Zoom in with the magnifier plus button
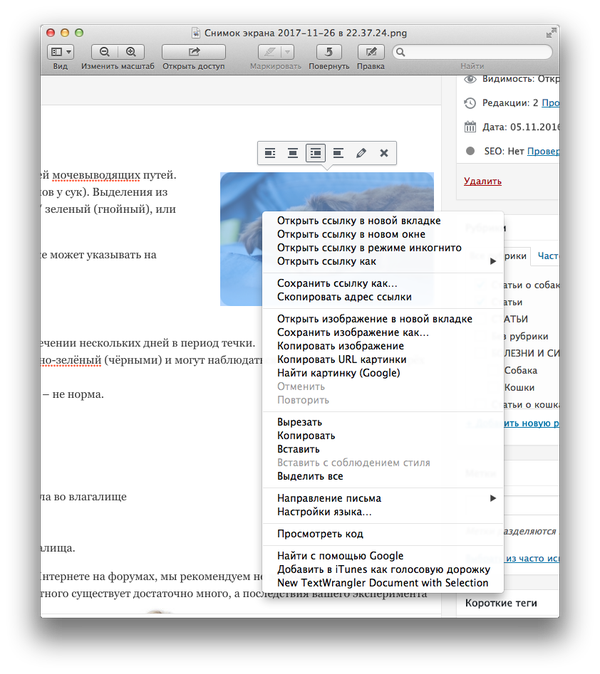This screenshot has height=674, width=600. click(x=131, y=52)
